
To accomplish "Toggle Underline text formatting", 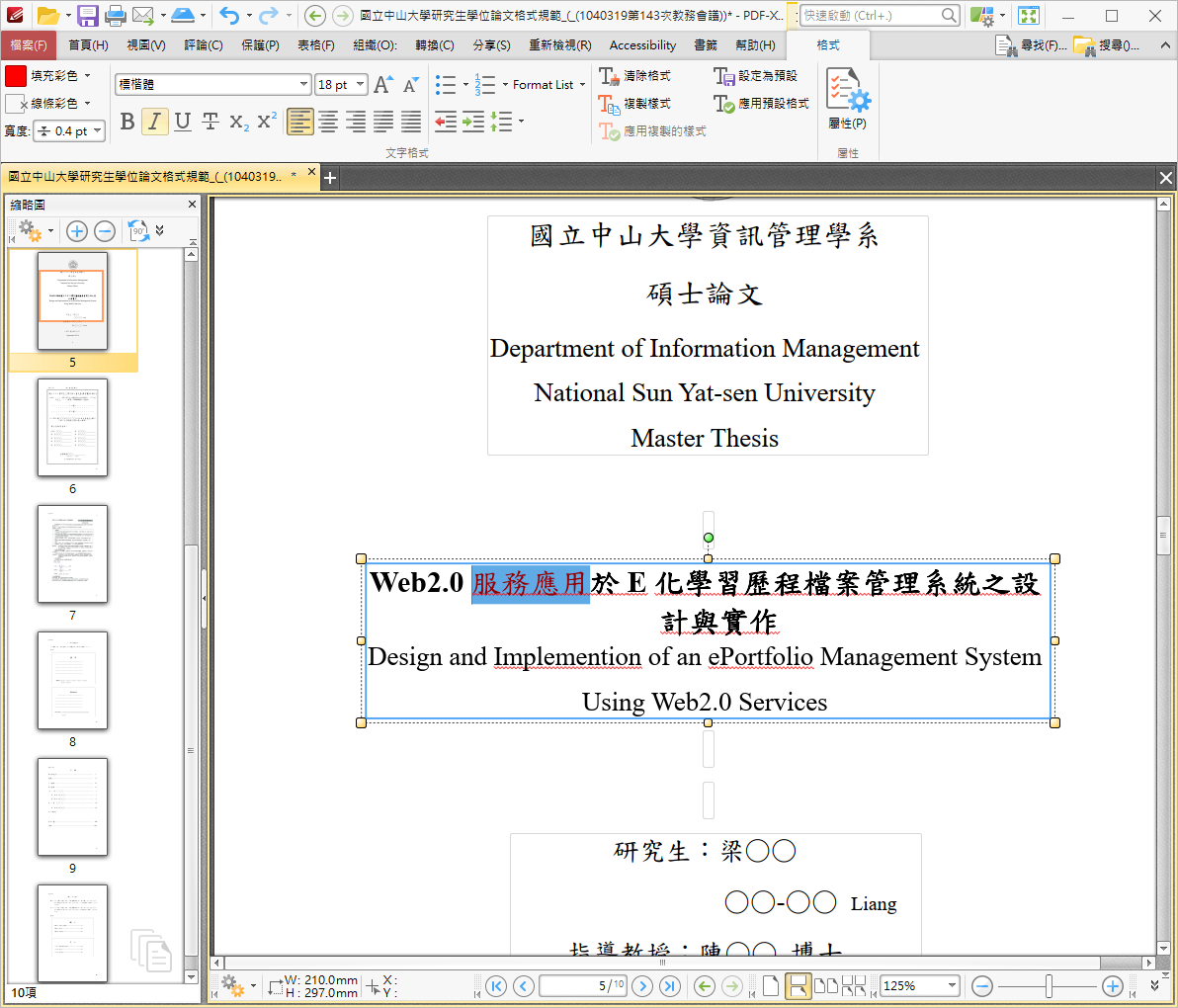I will click(x=182, y=122).
